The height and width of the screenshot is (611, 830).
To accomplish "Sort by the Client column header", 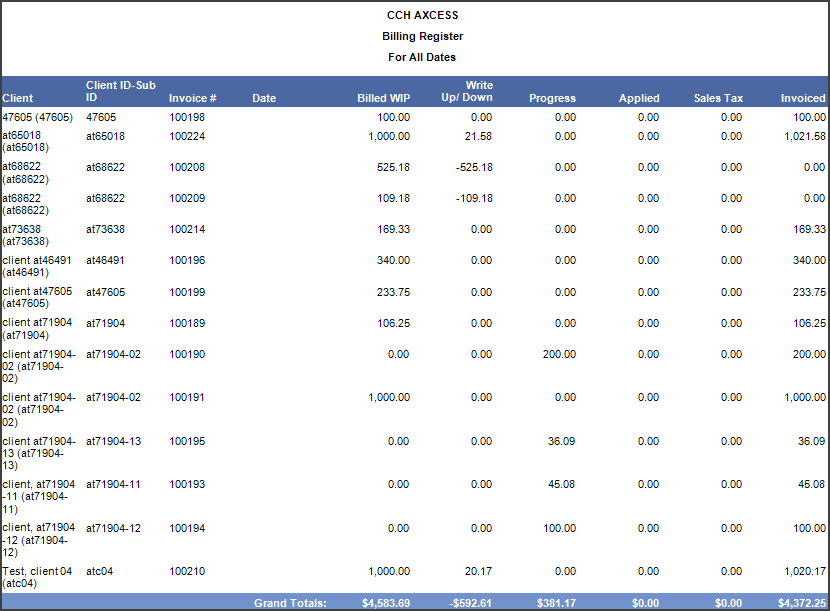I will (18, 98).
